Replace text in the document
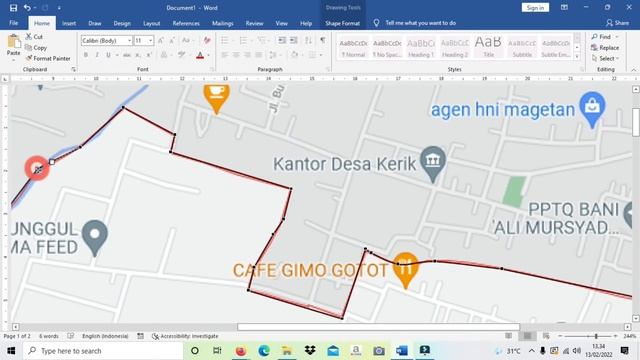The image size is (640, 360). point(605,48)
